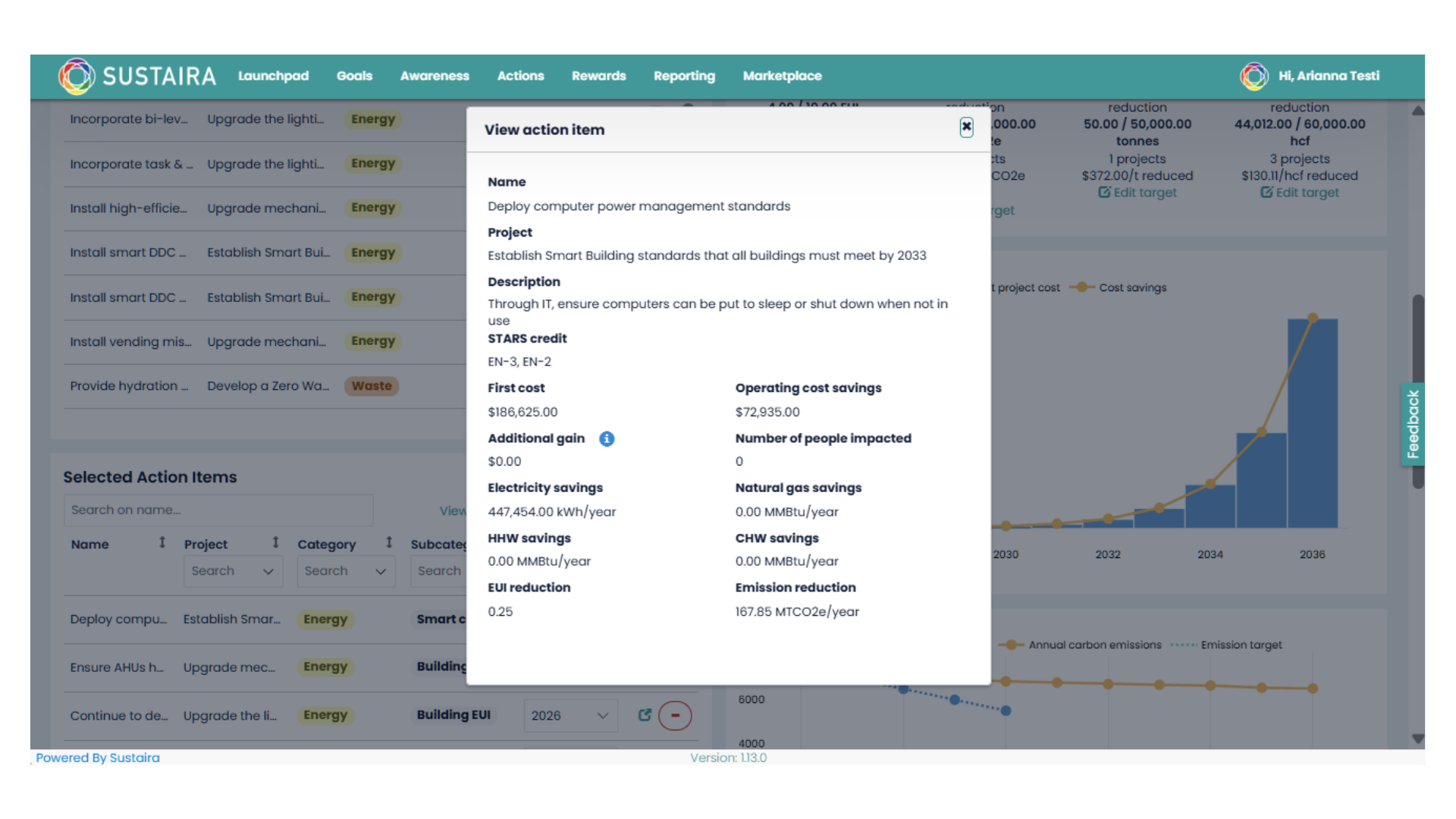Screen dimensions: 1456x819
Task: Click the info icon beside Additional gain
Action: tap(607, 439)
